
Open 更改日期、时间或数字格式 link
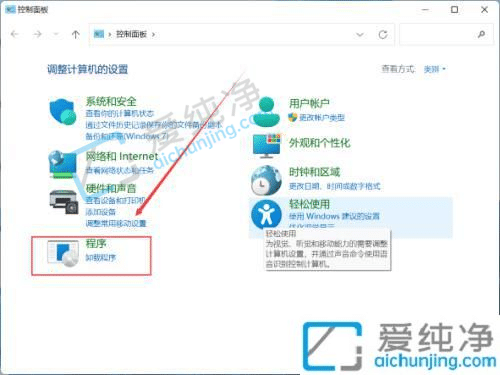[334, 186]
